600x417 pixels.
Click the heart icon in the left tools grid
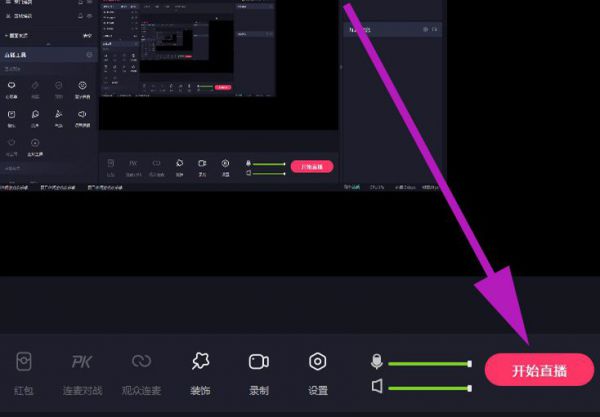pos(12,85)
